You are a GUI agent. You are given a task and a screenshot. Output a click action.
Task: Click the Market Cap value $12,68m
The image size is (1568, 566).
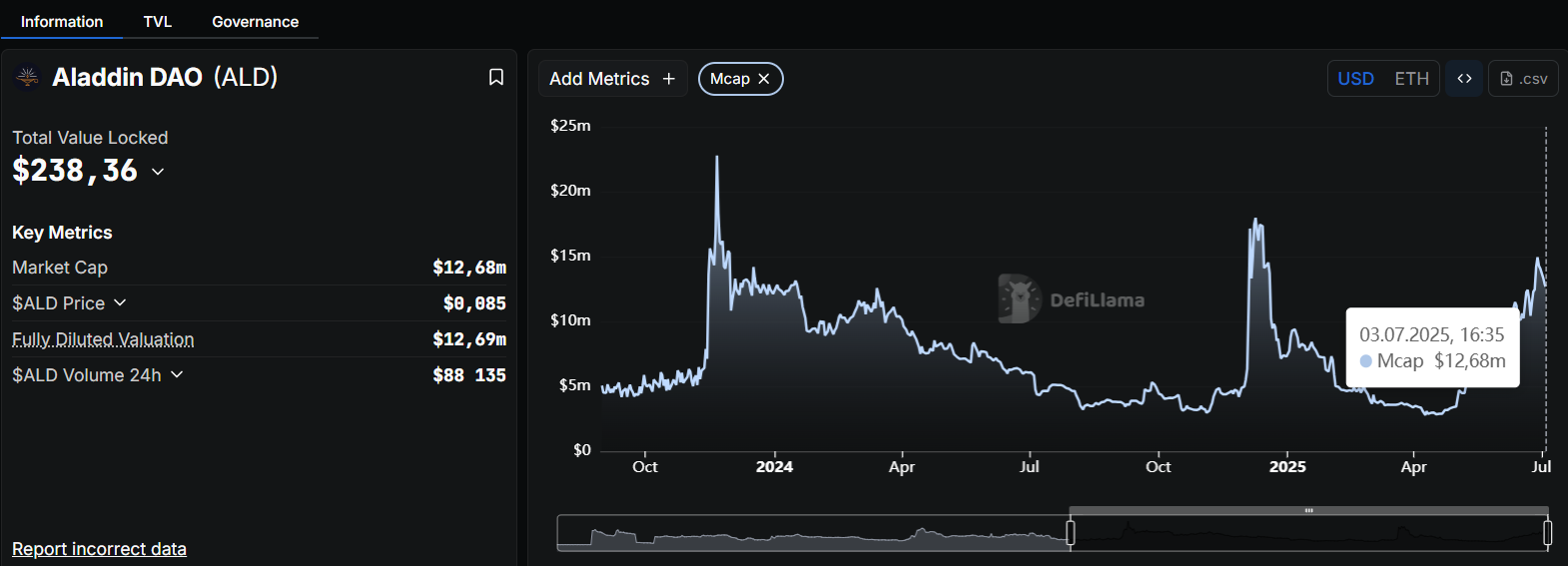click(x=468, y=268)
